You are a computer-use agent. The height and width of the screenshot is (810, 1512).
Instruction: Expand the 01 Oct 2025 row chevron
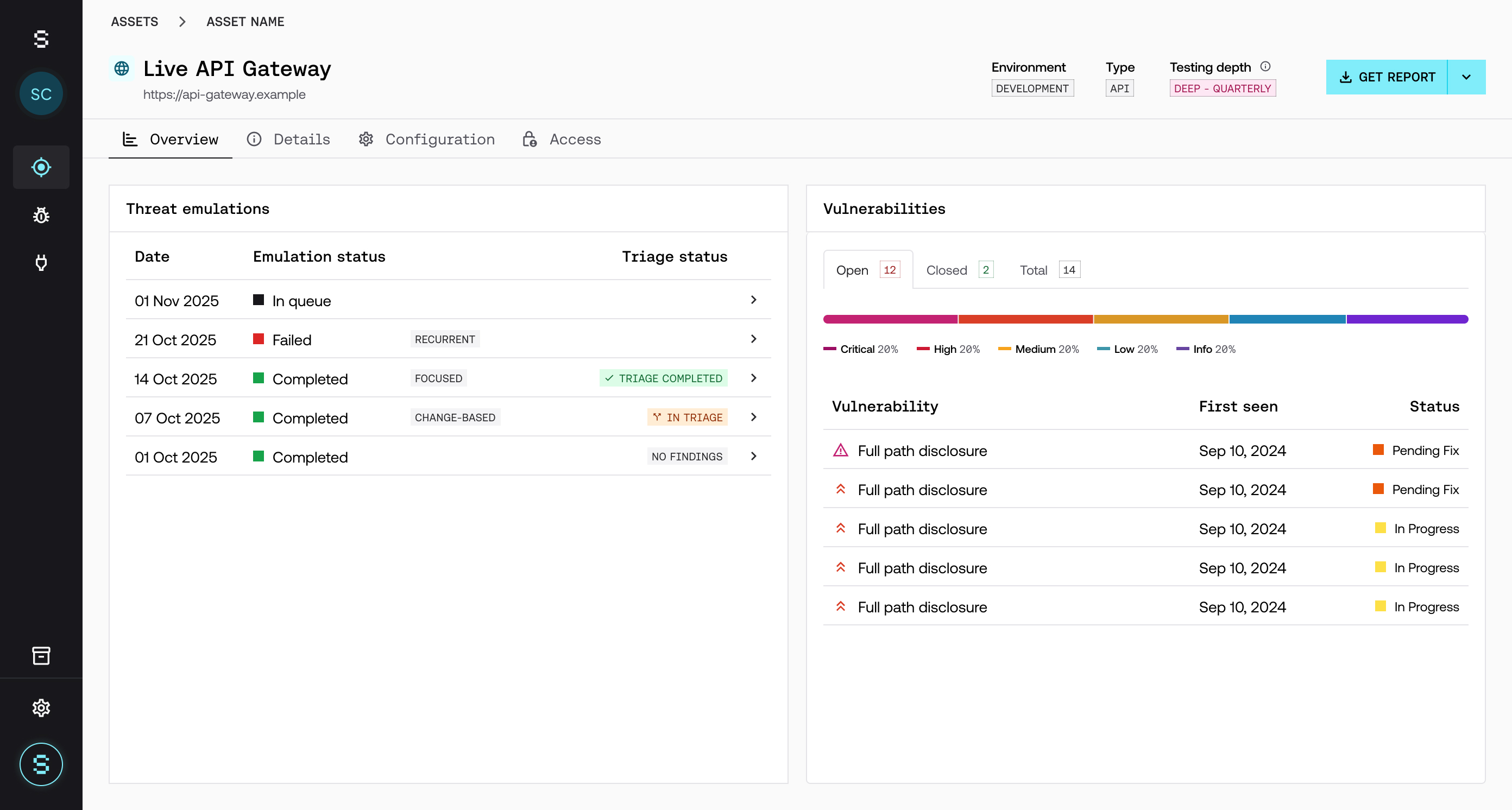[753, 457]
